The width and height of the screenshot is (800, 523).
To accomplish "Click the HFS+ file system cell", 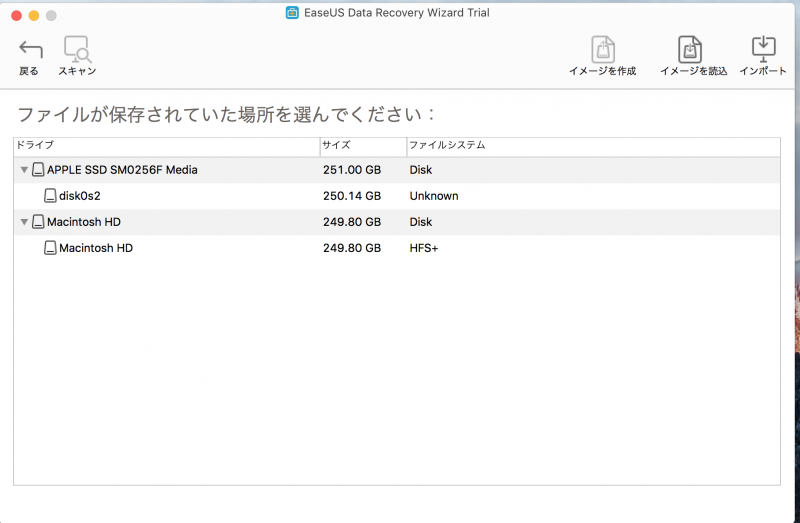I will point(423,248).
